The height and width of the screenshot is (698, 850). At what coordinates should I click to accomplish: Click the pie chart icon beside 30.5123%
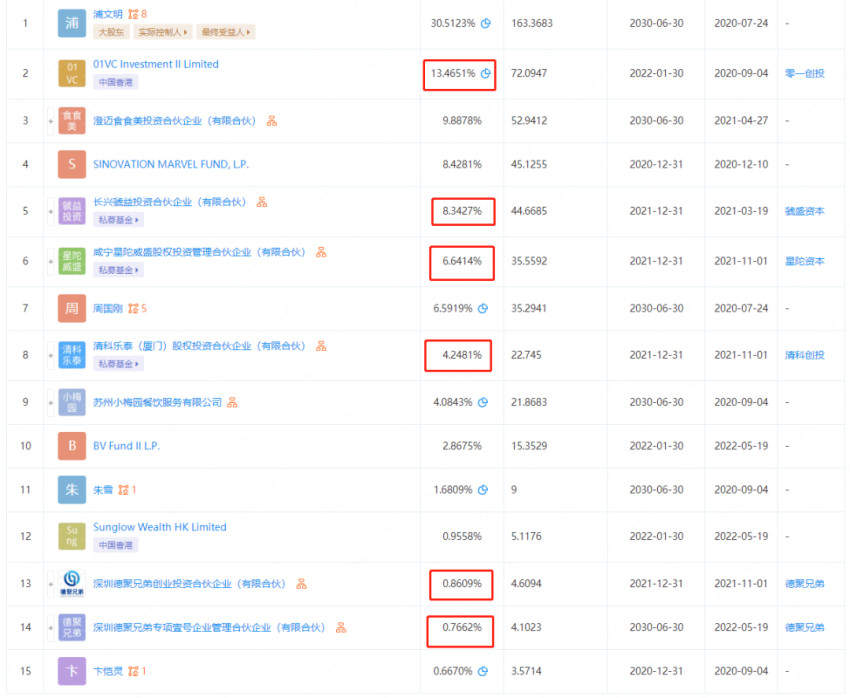[486, 22]
